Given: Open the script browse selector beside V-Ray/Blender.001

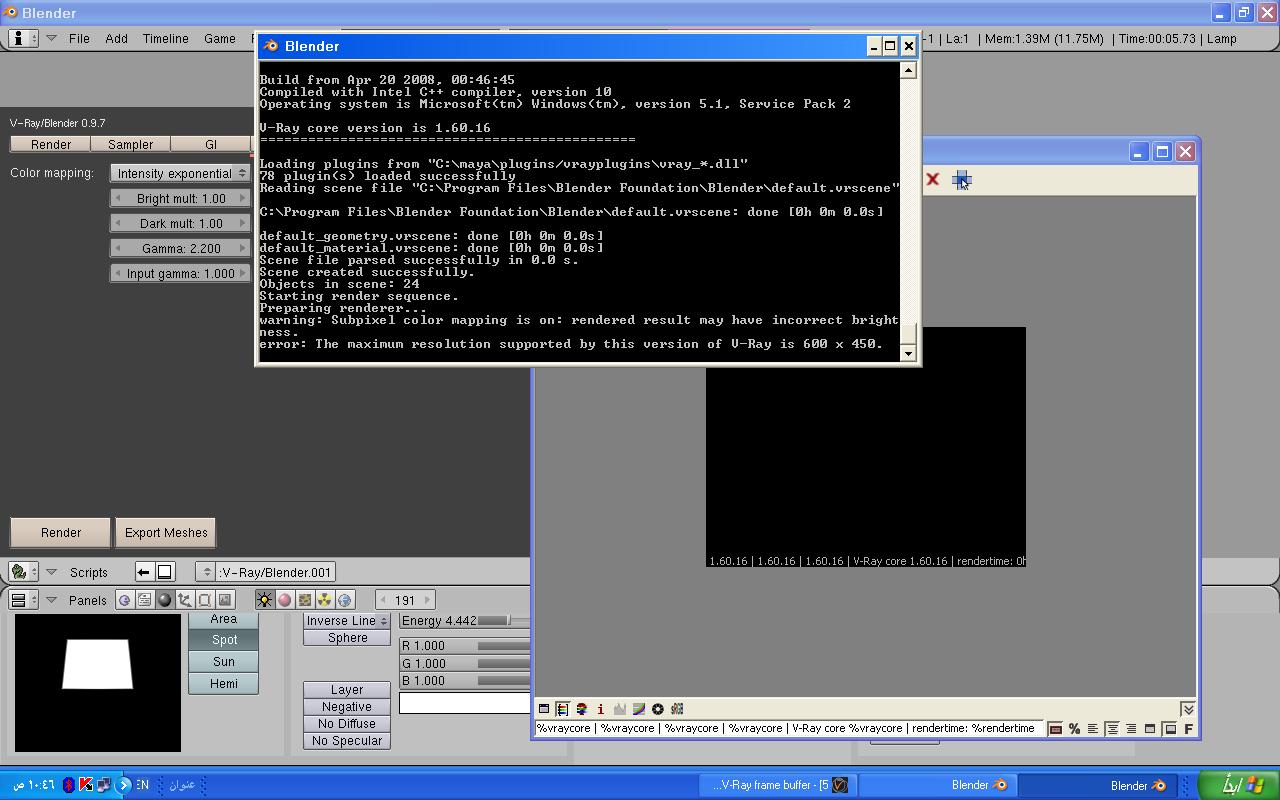Looking at the screenshot, I should pyautogui.click(x=207, y=572).
